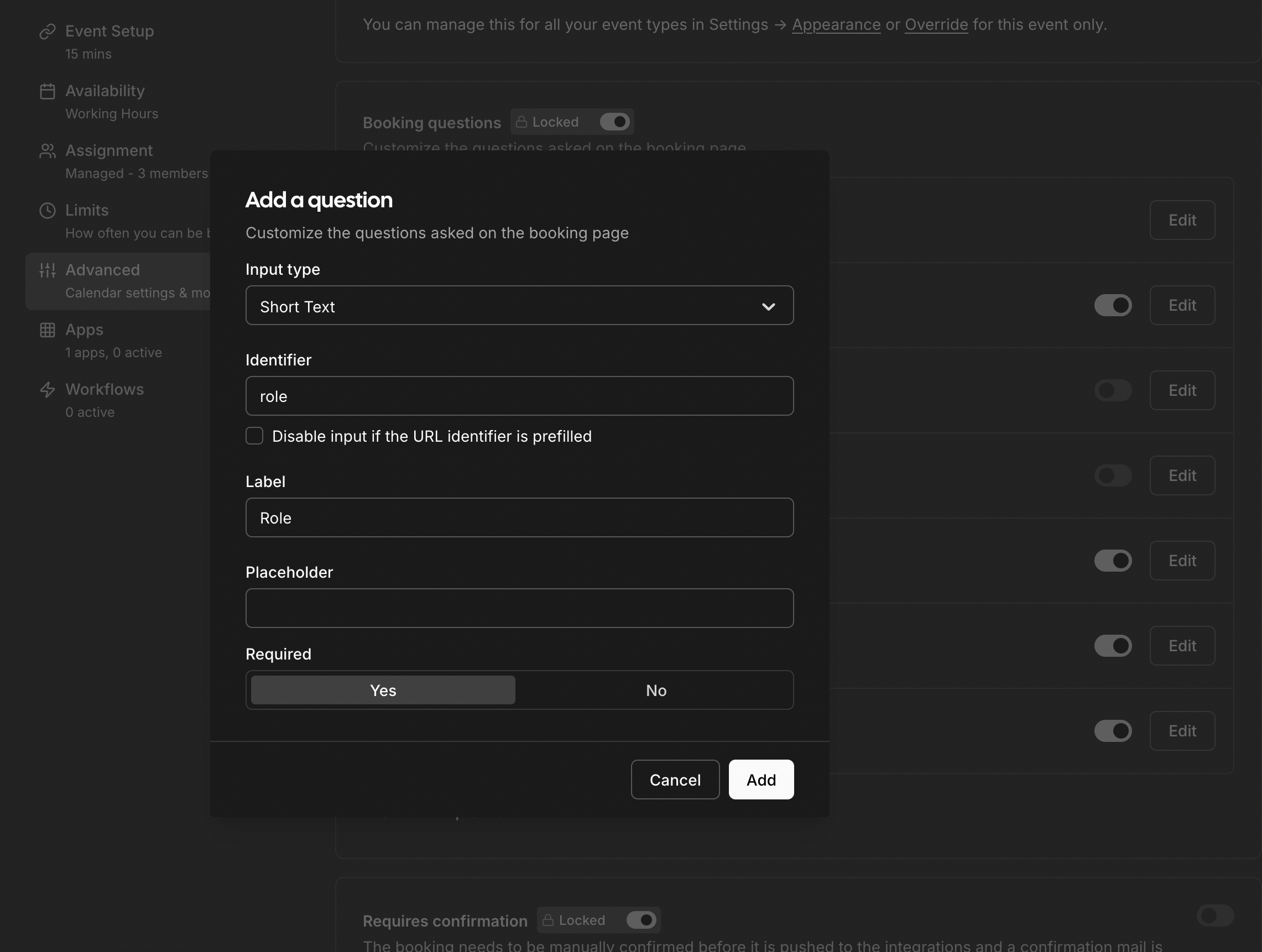Click the Limits clock icon
1262x952 pixels.
[x=48, y=211]
